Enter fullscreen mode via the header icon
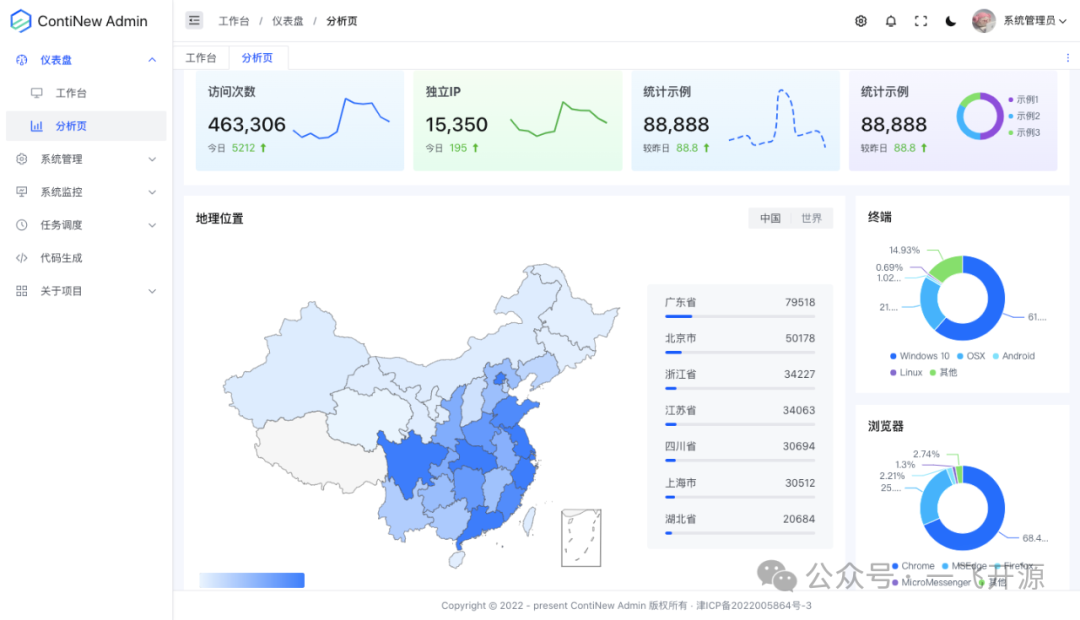The height and width of the screenshot is (620, 1080). coord(921,20)
